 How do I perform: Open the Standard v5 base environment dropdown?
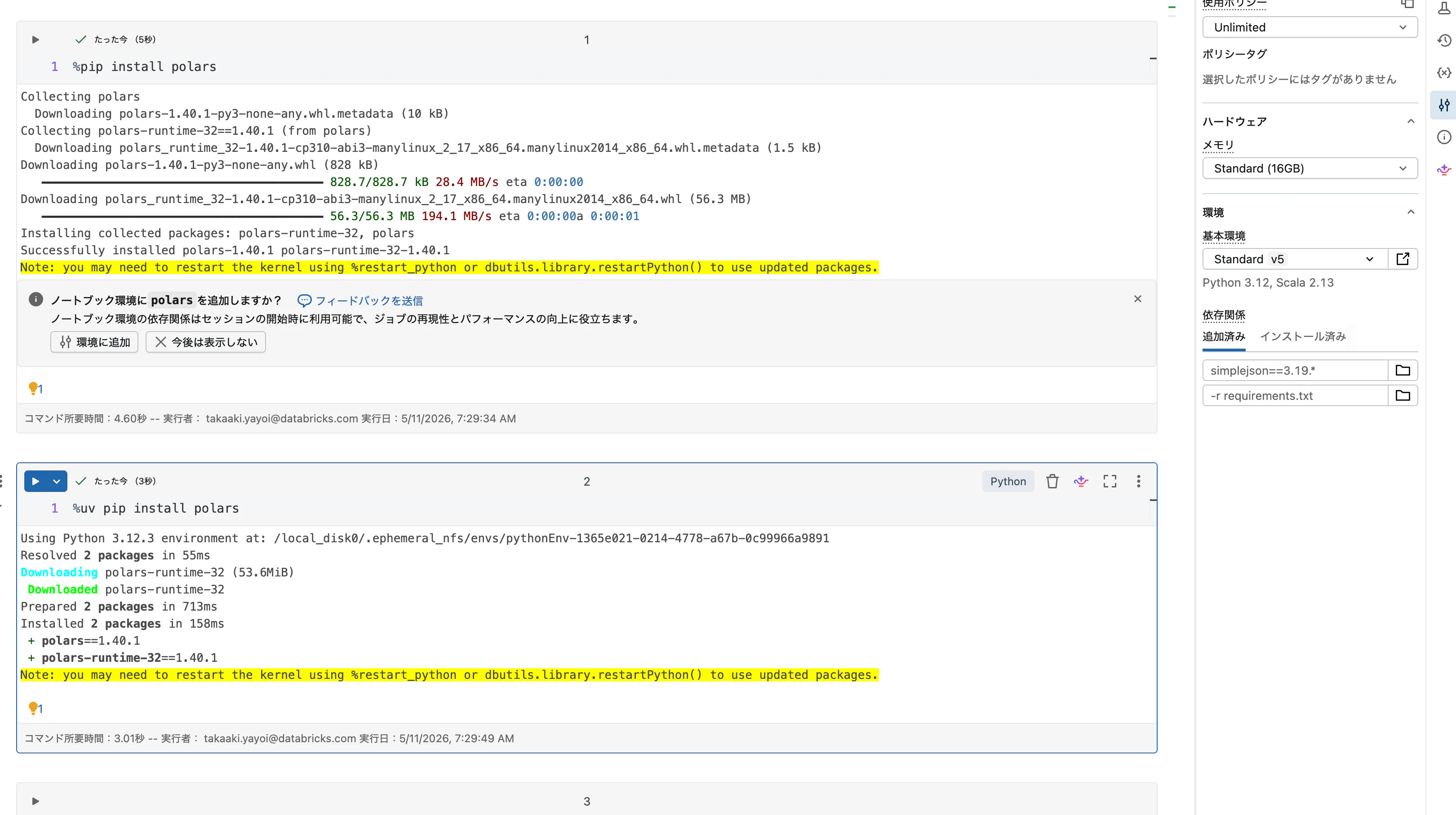pos(1295,259)
